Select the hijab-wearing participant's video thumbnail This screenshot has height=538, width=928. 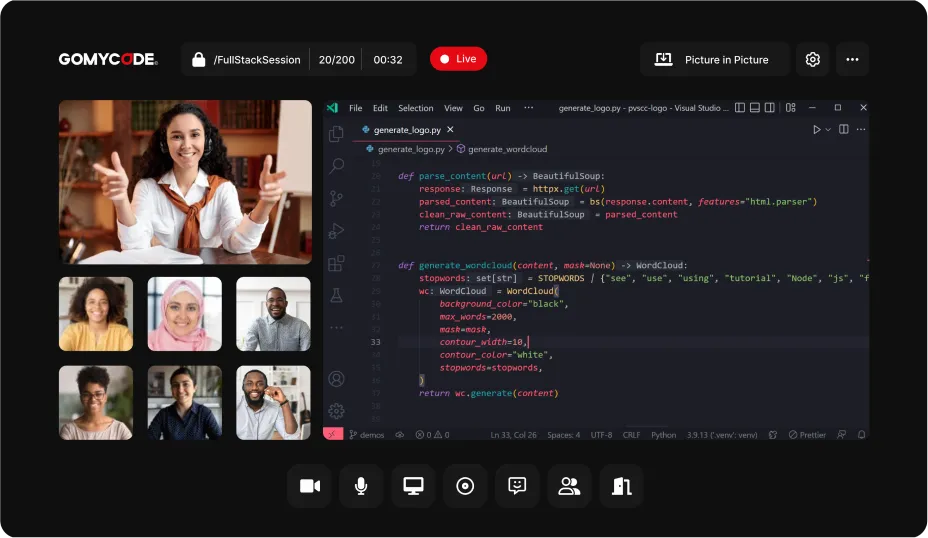(185, 314)
